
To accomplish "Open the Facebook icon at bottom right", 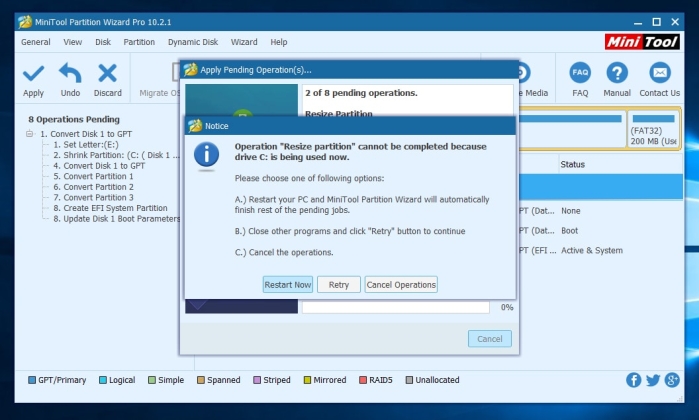I will pos(633,380).
